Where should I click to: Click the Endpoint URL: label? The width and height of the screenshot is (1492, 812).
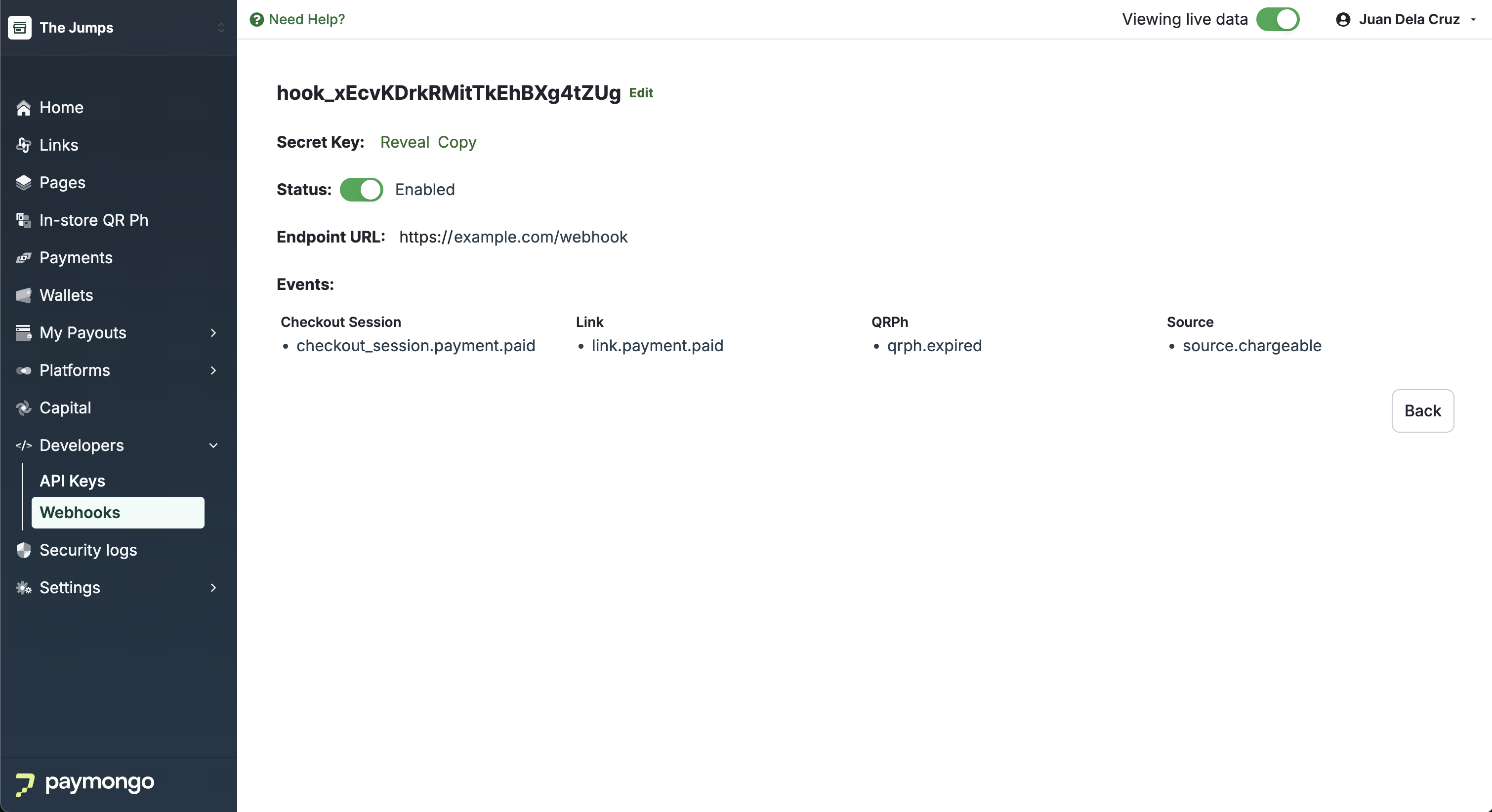tap(331, 237)
